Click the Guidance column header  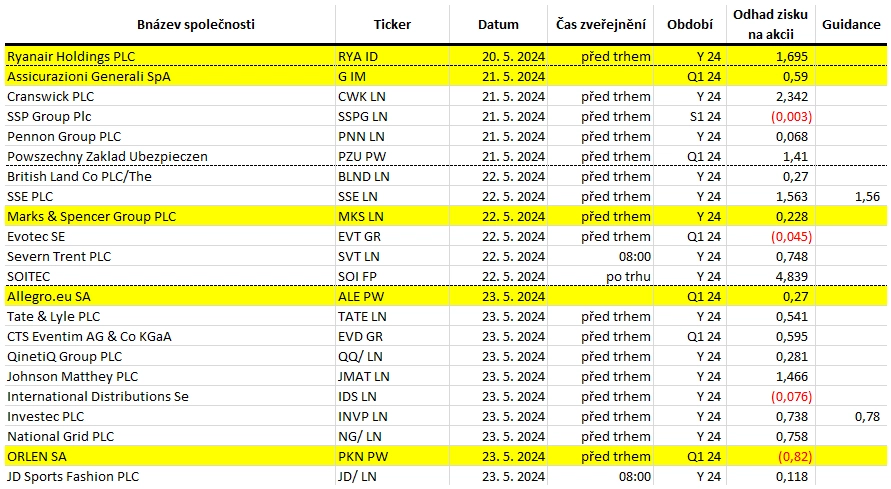pos(851,24)
